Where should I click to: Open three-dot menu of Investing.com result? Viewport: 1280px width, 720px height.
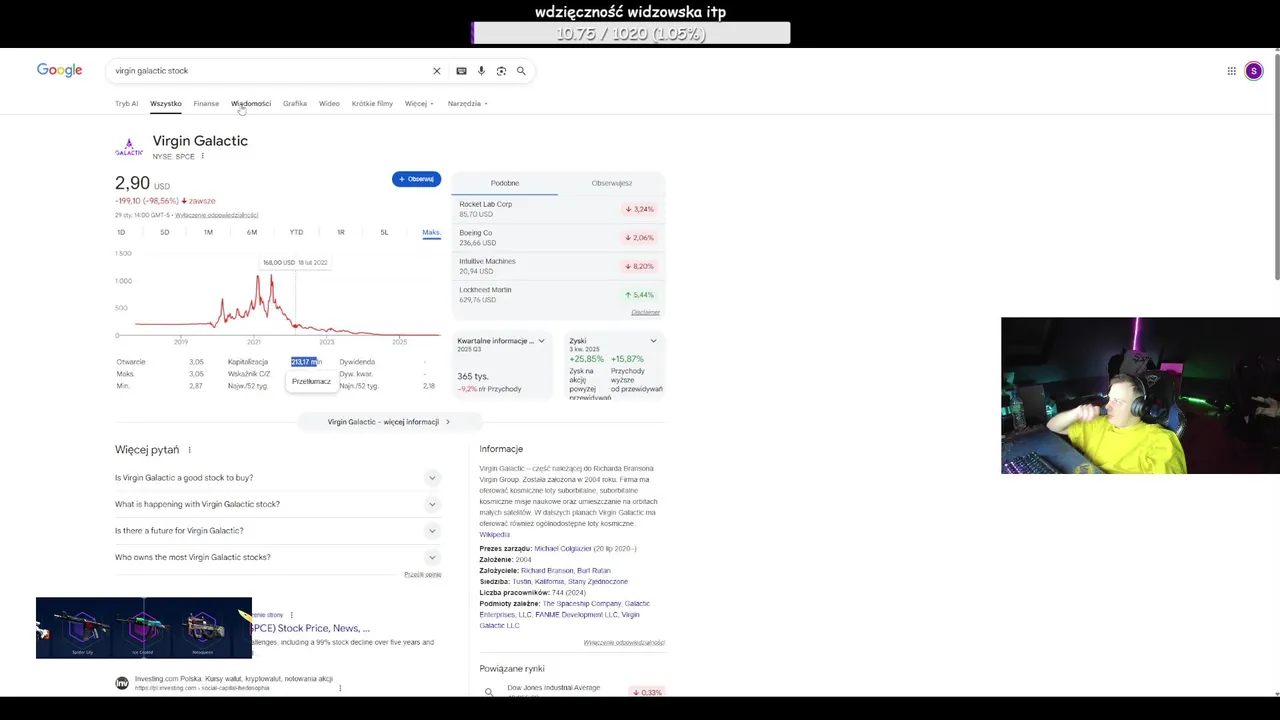[340, 688]
